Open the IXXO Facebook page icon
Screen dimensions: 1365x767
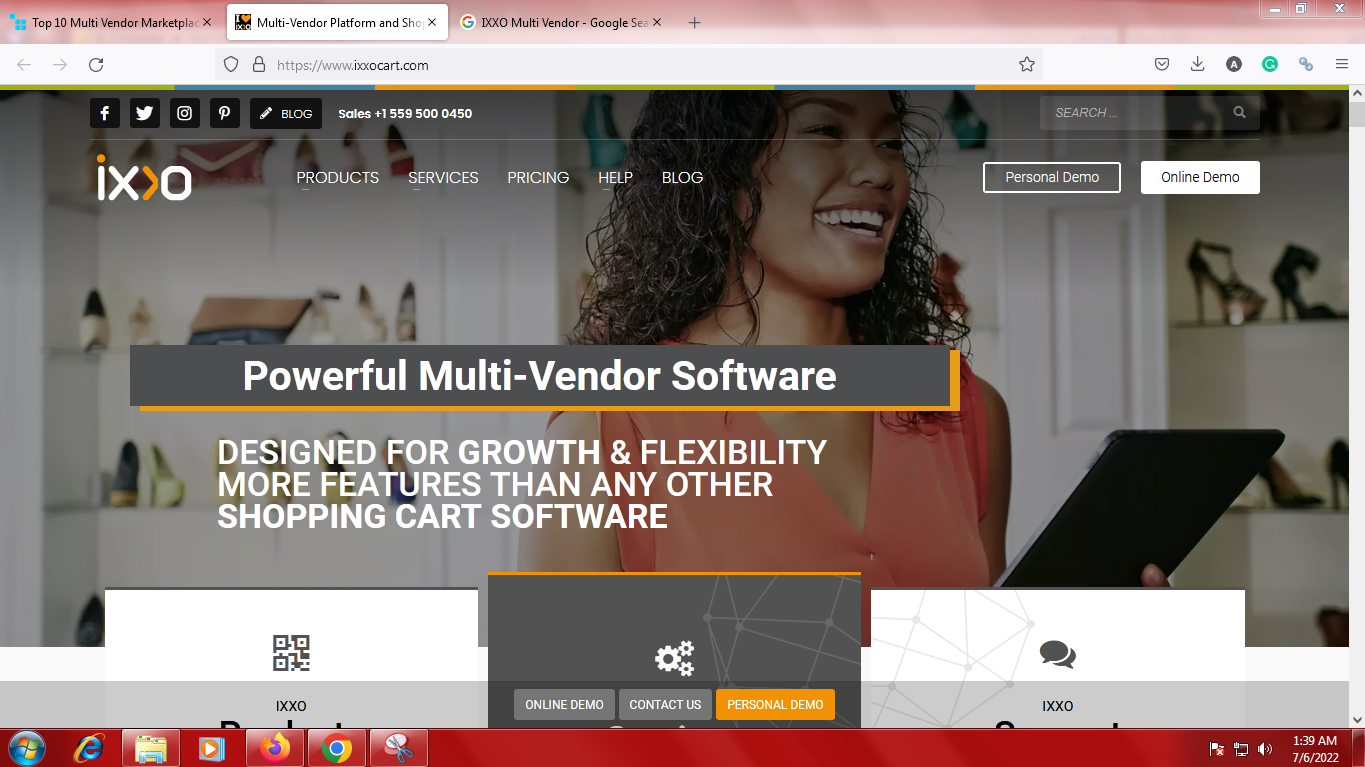pos(105,113)
